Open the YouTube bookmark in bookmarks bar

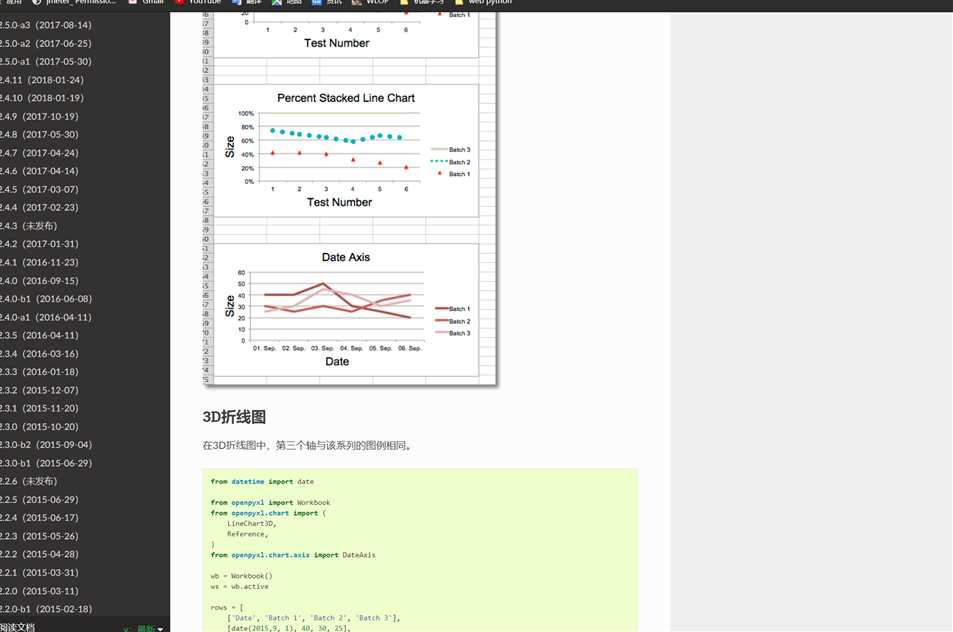(198, 2)
